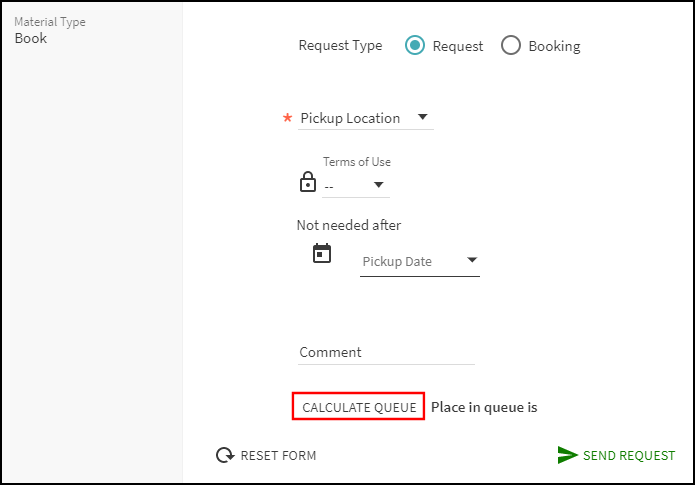The image size is (695, 485).
Task: Click the Reset Form text button
Action: point(278,456)
